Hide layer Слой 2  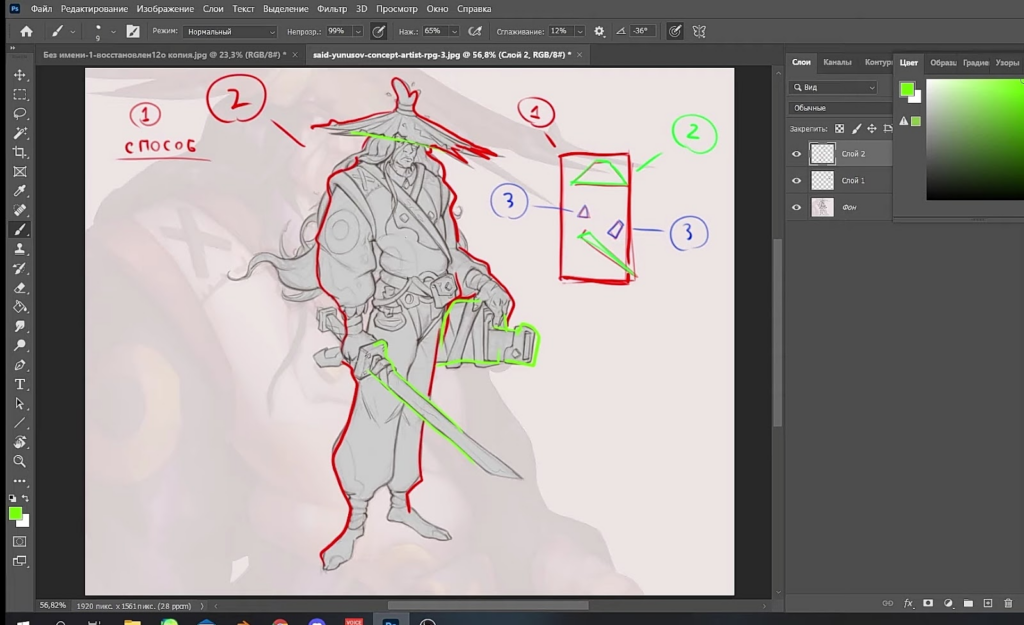coord(796,154)
